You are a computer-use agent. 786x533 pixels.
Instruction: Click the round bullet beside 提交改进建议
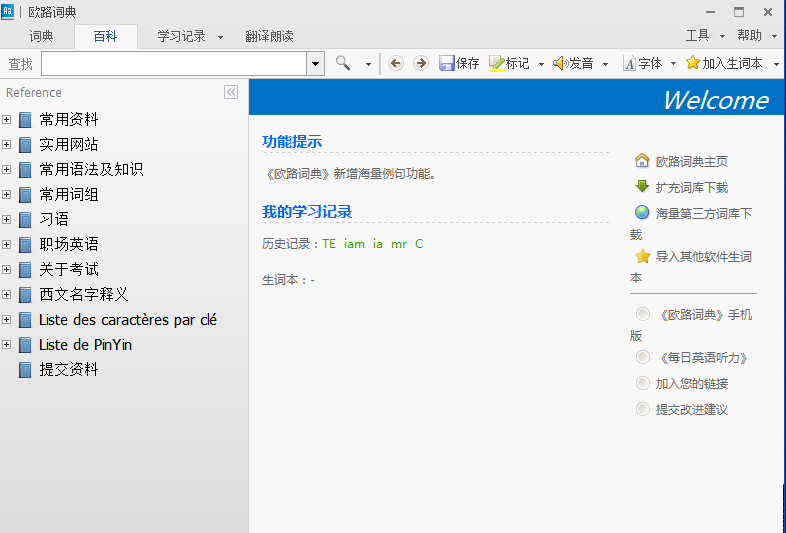tap(643, 409)
